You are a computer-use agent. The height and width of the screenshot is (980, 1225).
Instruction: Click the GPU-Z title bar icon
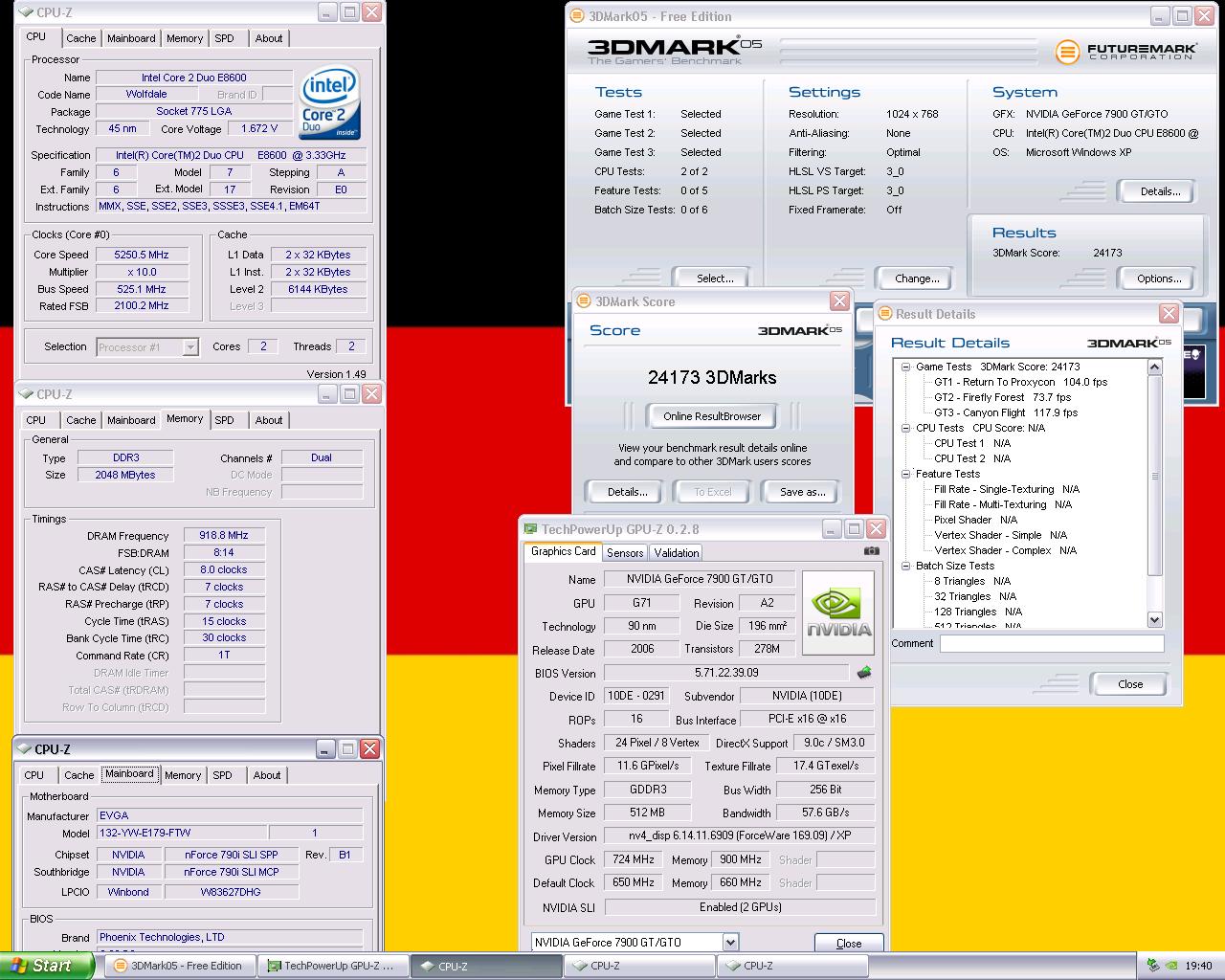(530, 529)
